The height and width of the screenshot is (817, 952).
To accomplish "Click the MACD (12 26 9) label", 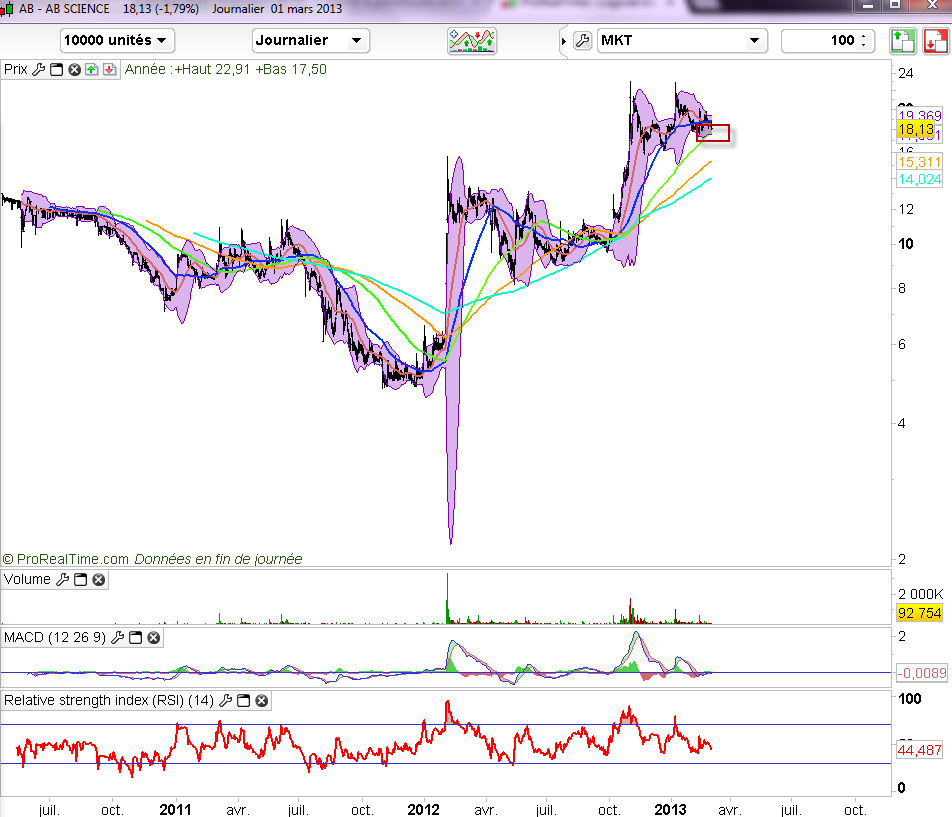I will pyautogui.click(x=54, y=637).
